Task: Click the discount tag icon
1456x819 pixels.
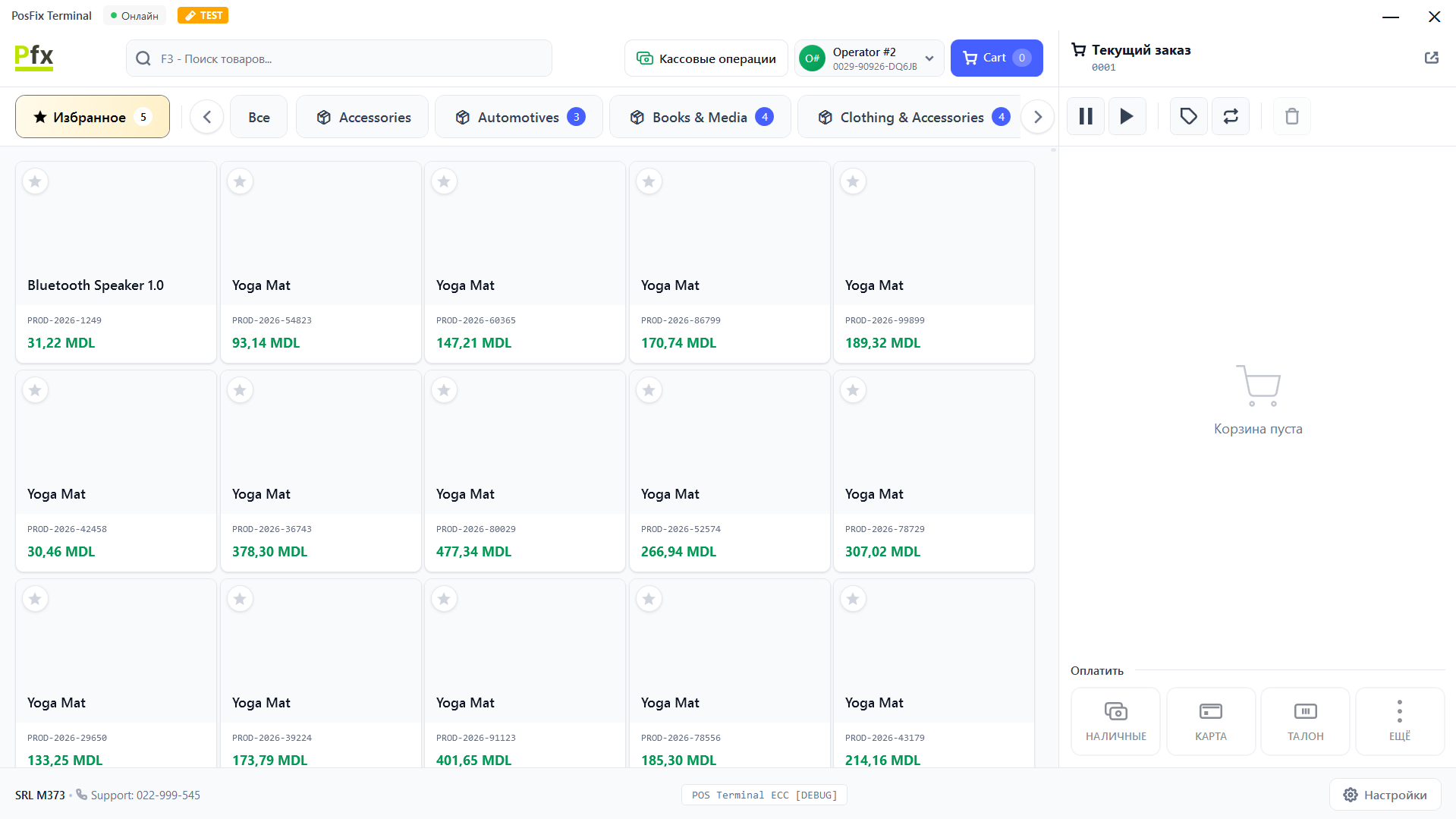Action: 1188,116
